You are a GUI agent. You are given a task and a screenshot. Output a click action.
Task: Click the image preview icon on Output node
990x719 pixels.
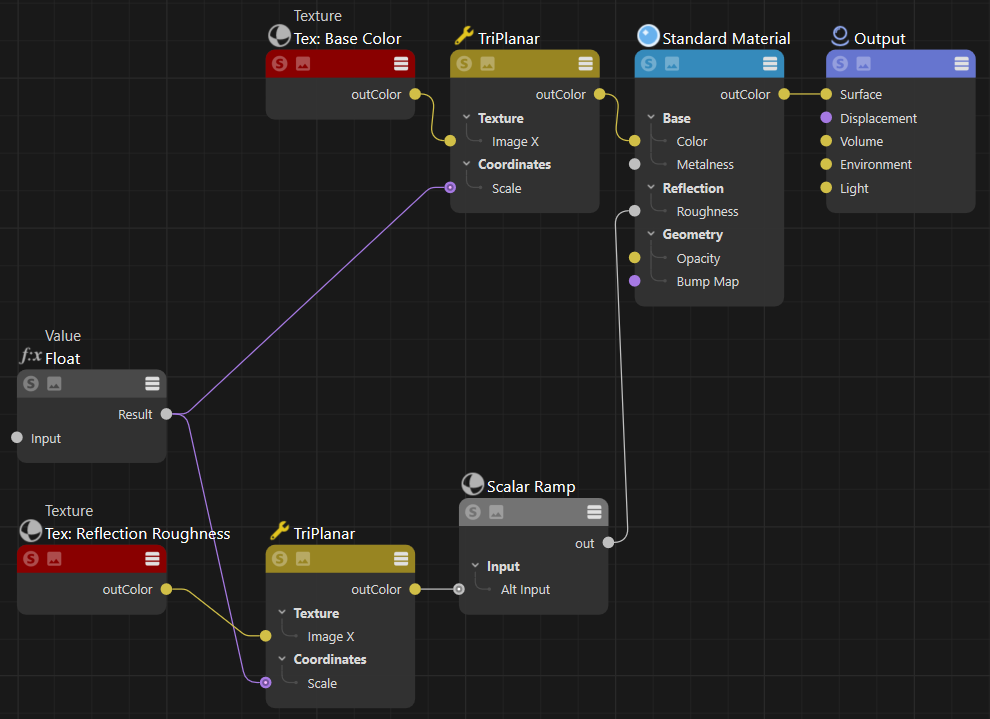pos(863,64)
